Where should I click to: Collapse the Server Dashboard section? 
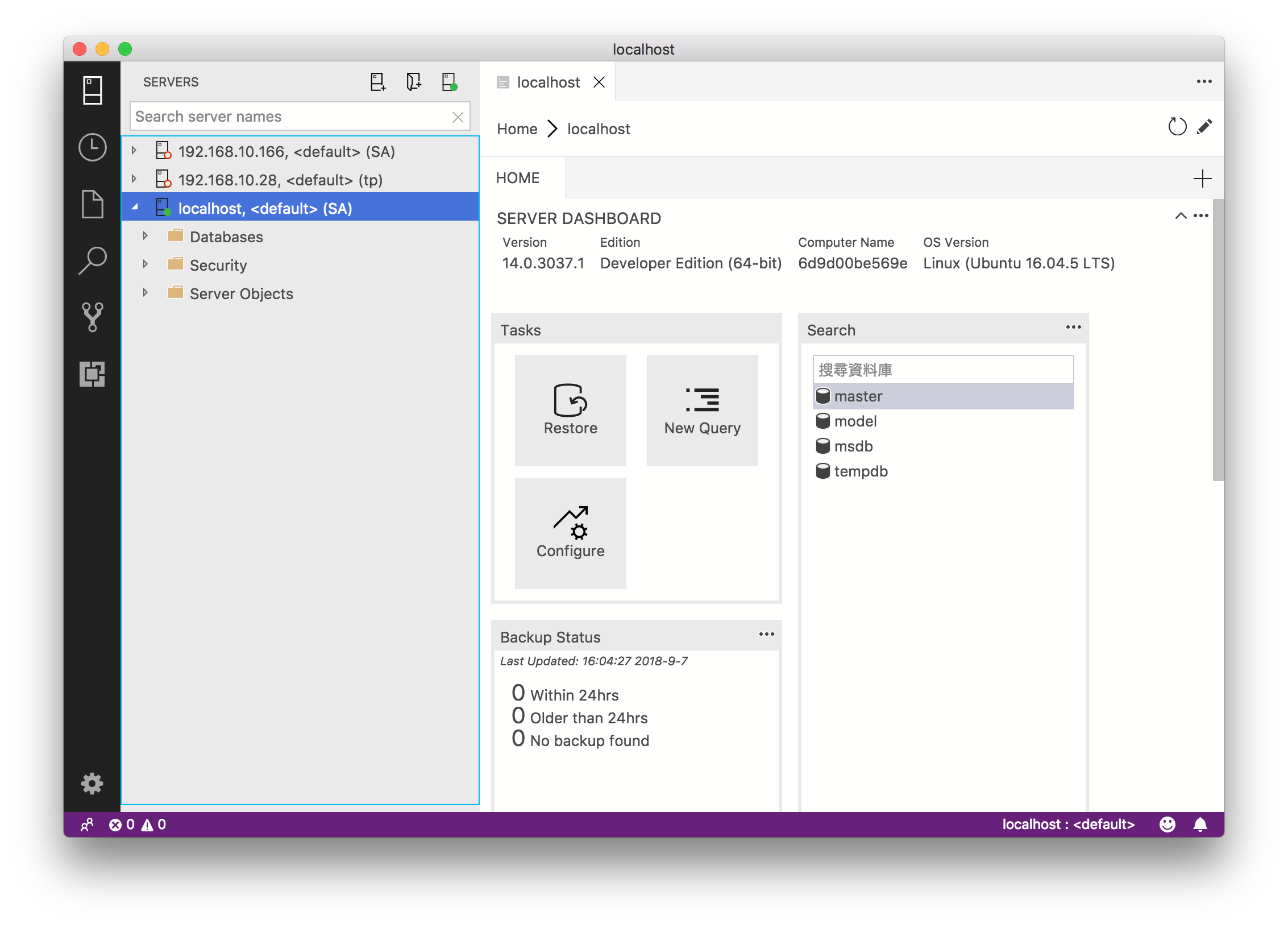pos(1181,216)
